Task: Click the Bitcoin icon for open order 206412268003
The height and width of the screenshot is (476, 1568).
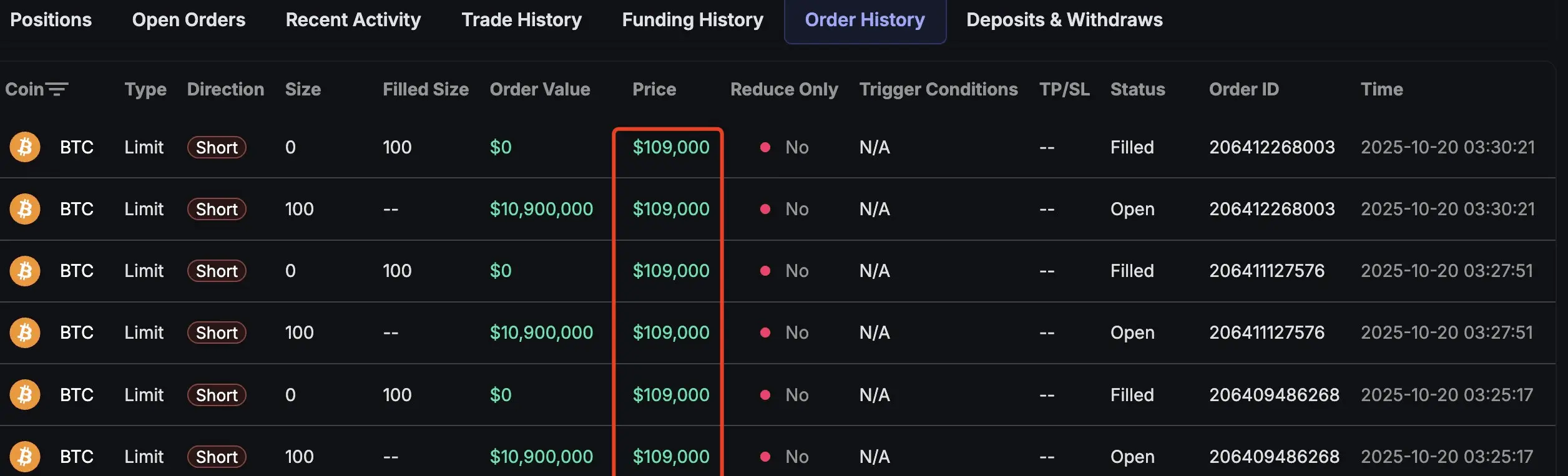Action: [25, 209]
